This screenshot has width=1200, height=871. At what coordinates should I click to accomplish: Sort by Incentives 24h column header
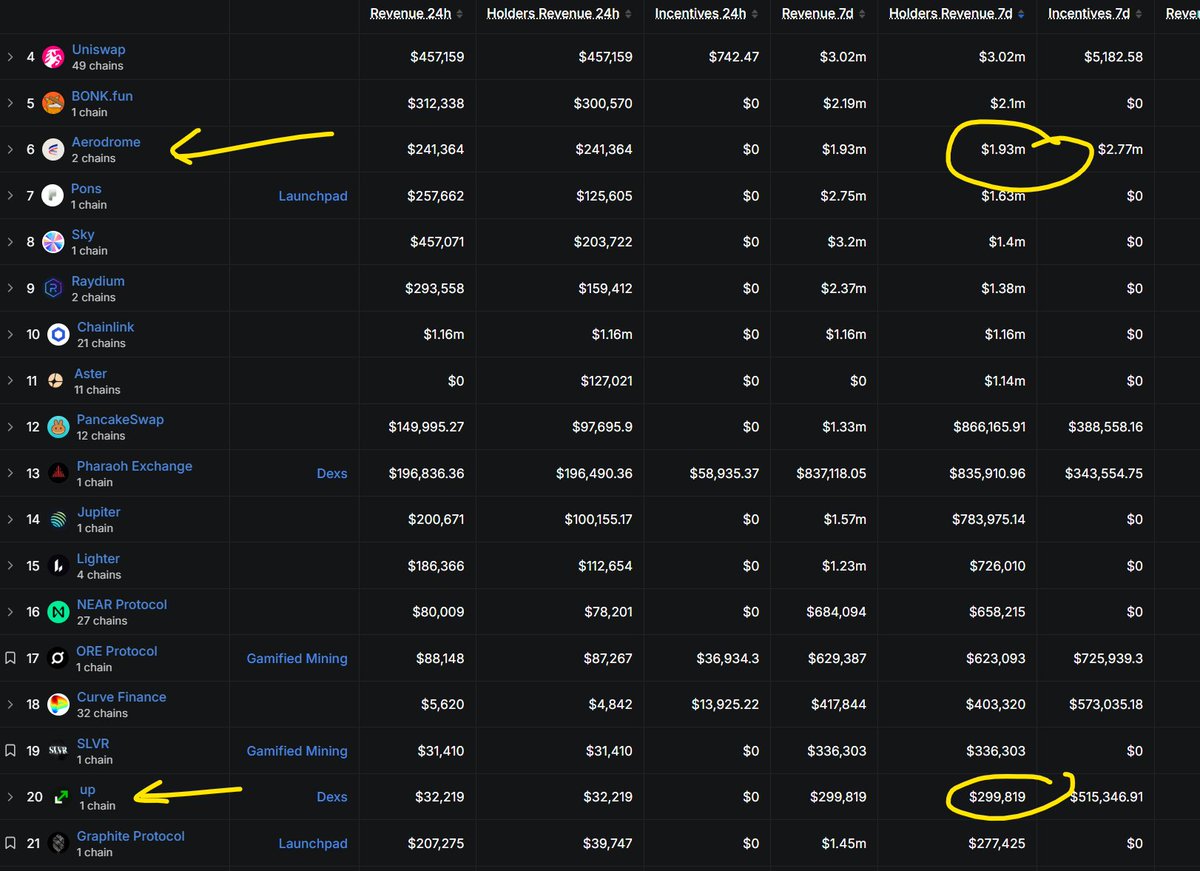pos(700,14)
